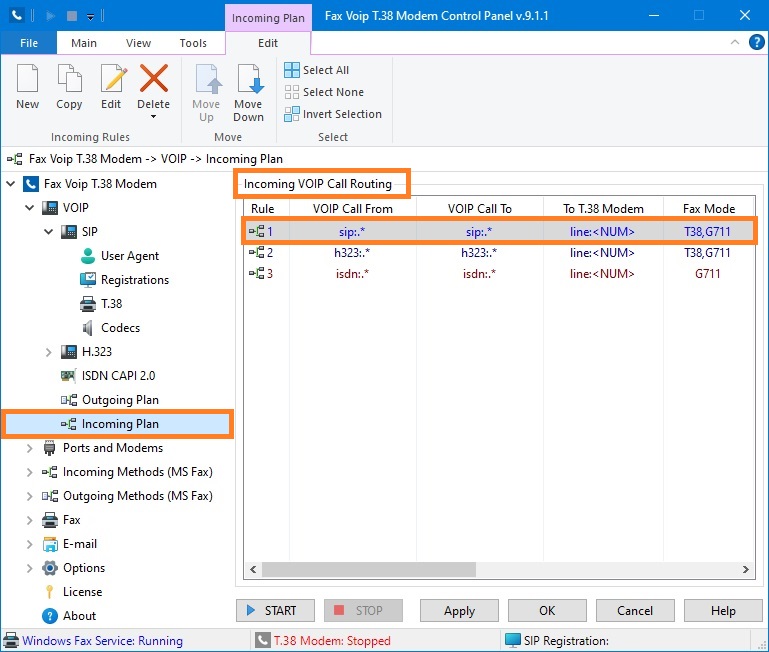Click the To T.38 Modem column header

click(x=603, y=209)
